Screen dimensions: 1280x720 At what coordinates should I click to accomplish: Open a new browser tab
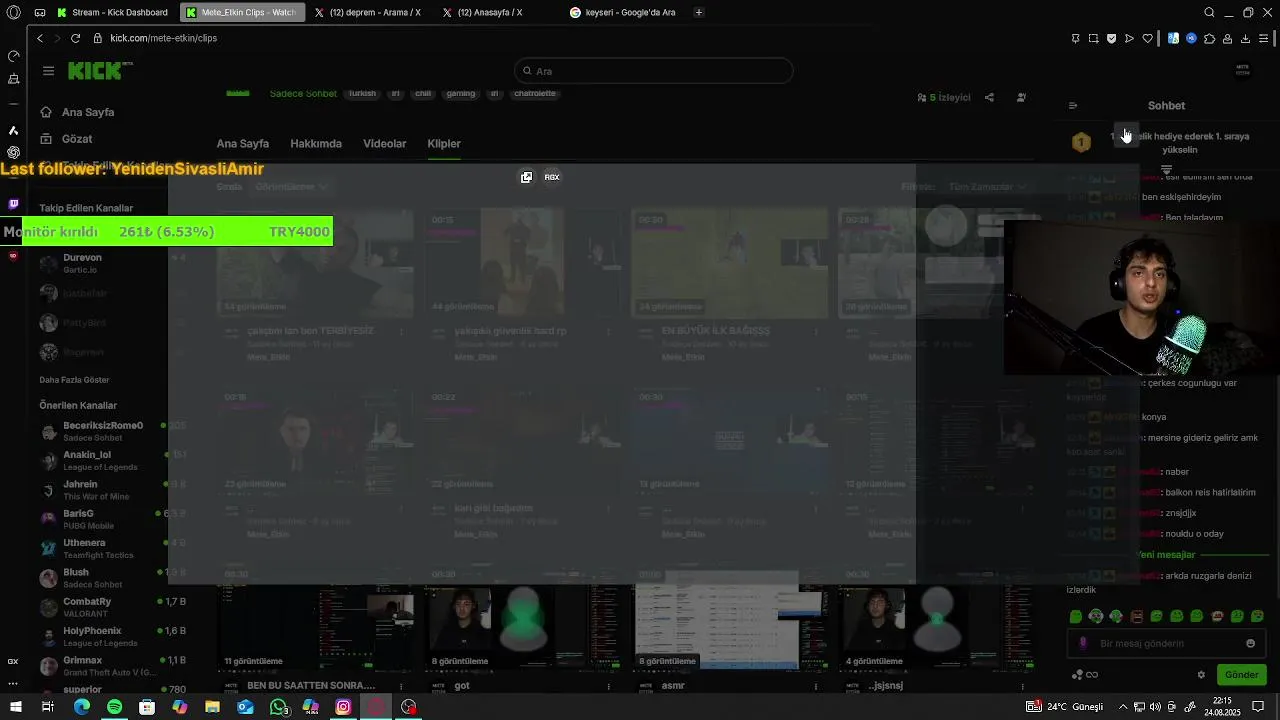698,12
